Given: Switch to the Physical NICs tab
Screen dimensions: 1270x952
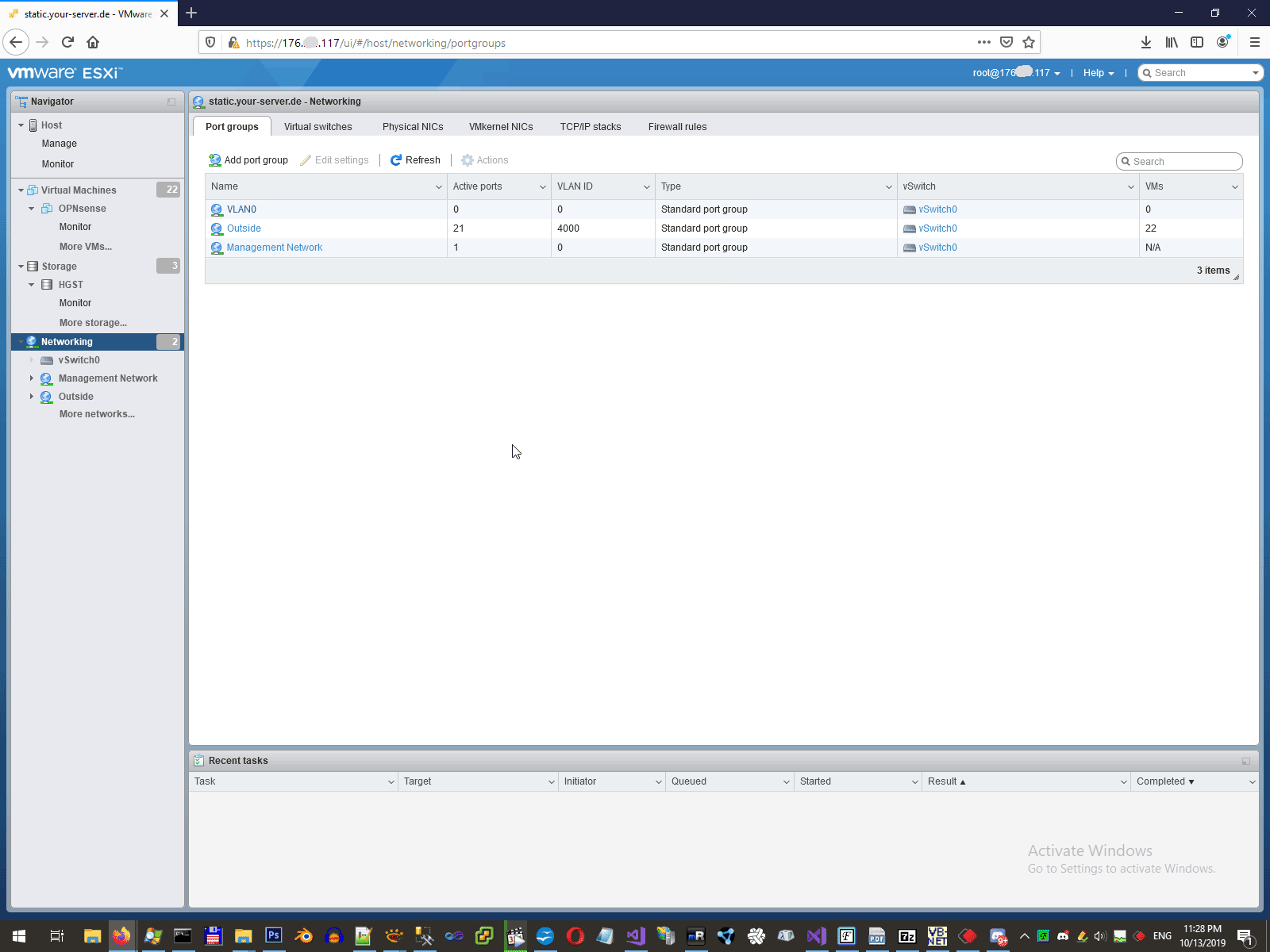Looking at the screenshot, I should 413,127.
